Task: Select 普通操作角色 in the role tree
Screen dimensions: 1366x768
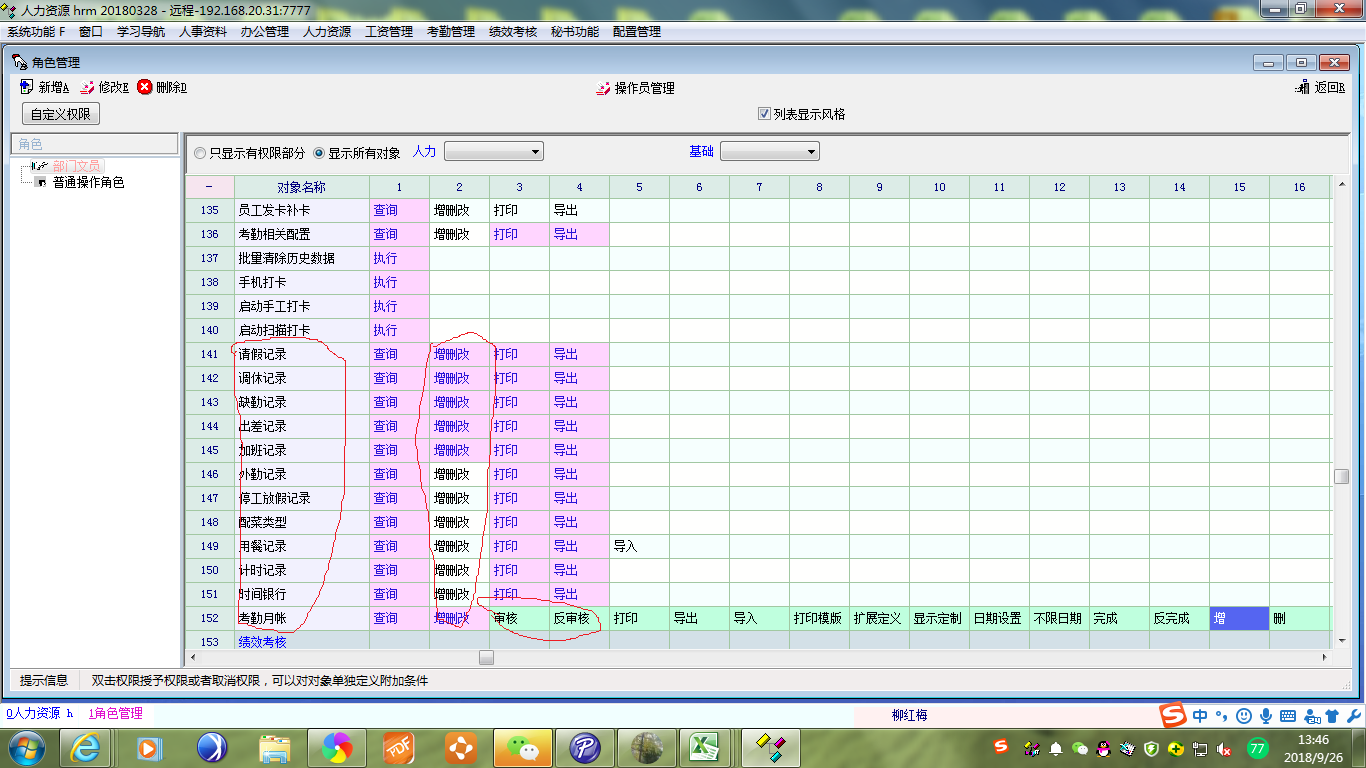Action: 88,183
